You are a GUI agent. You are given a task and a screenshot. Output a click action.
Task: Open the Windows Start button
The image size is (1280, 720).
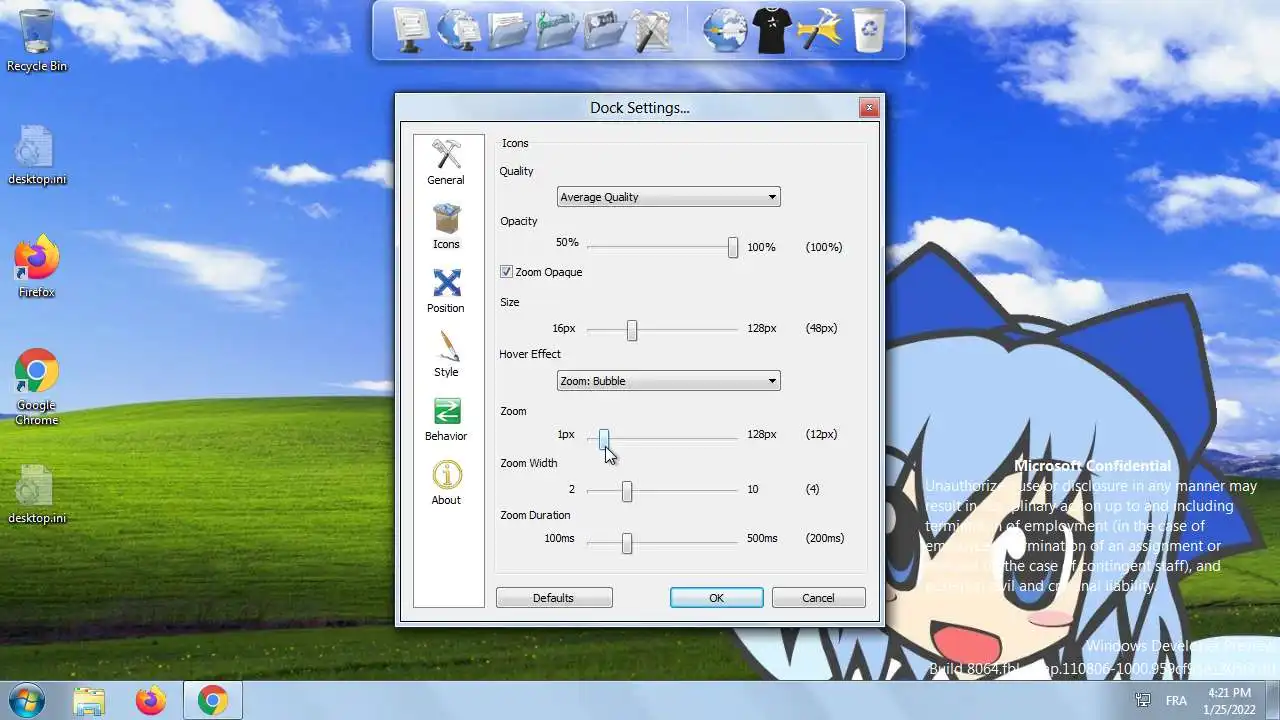point(26,700)
